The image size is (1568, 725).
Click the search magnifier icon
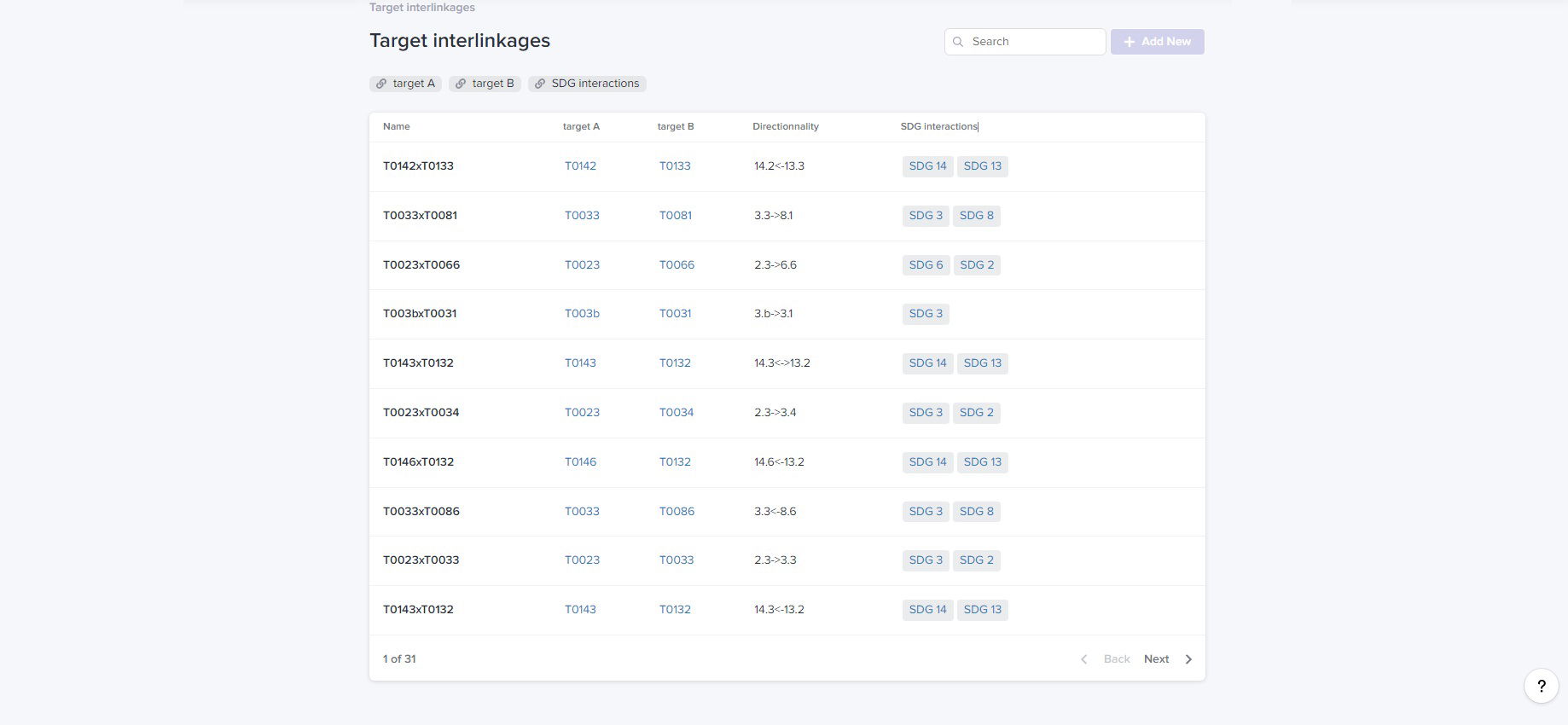[958, 42]
